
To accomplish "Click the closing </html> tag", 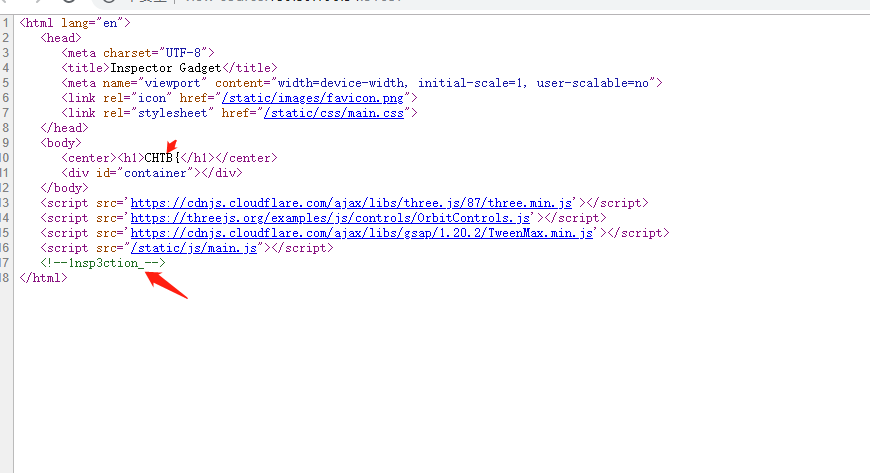I will click(43, 278).
